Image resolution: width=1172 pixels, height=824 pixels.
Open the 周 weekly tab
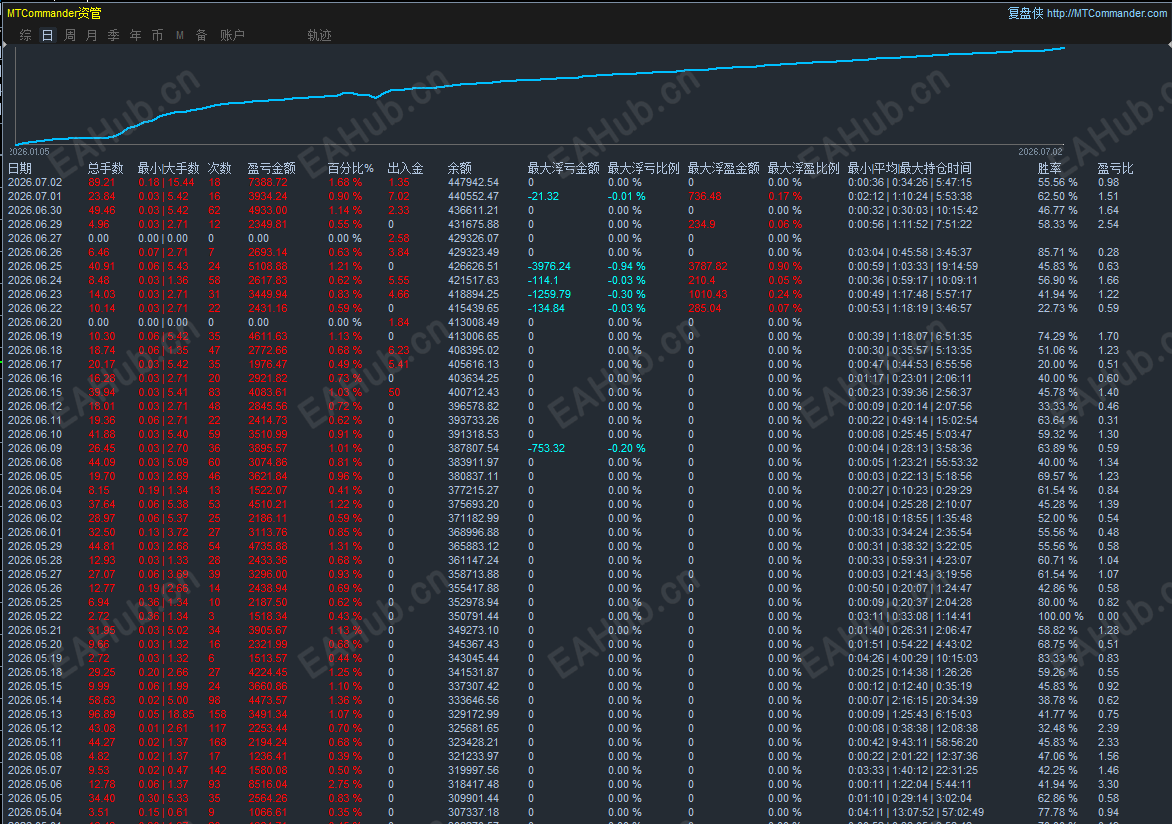(x=70, y=35)
